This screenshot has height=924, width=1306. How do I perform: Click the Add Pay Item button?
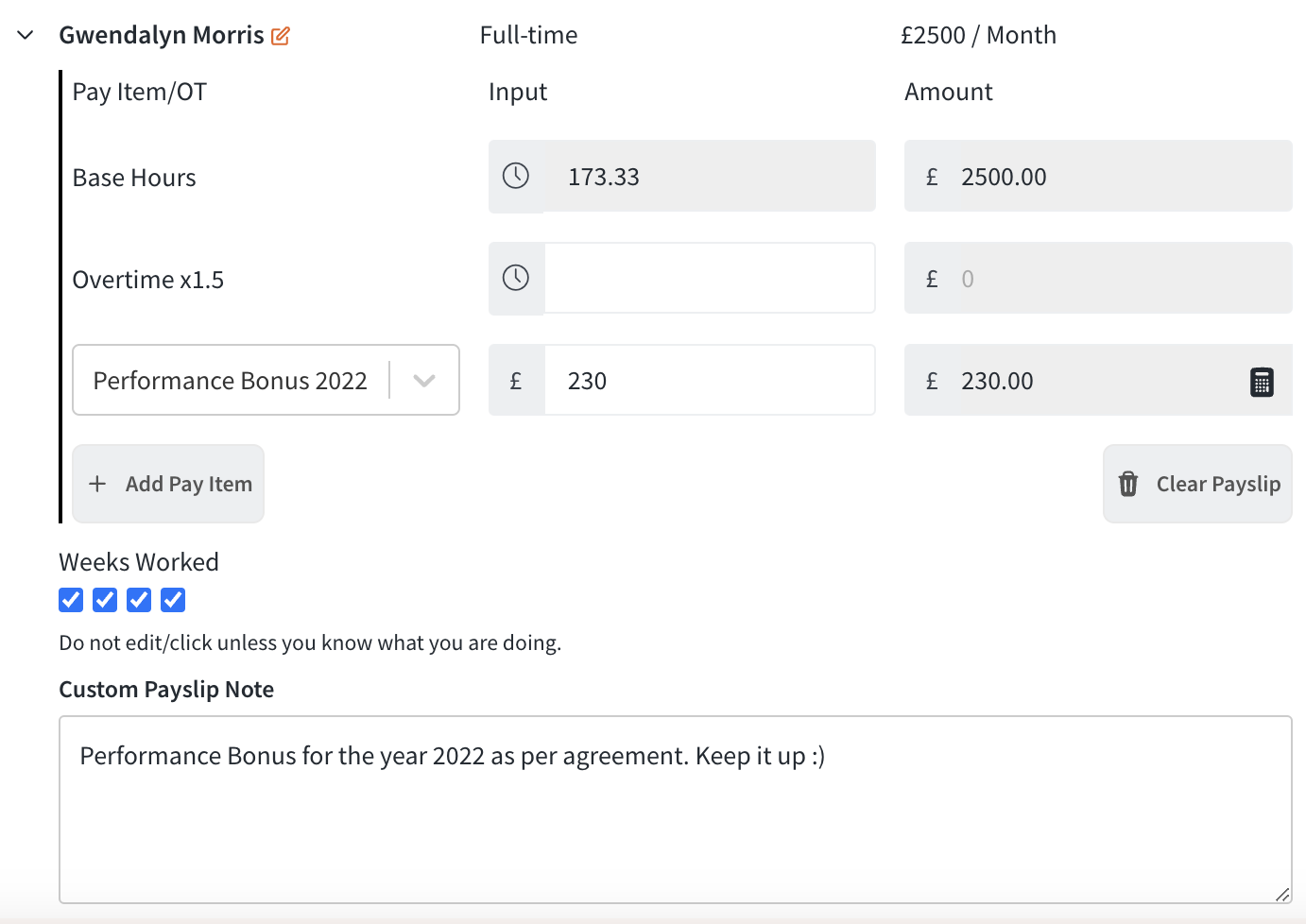tap(168, 484)
